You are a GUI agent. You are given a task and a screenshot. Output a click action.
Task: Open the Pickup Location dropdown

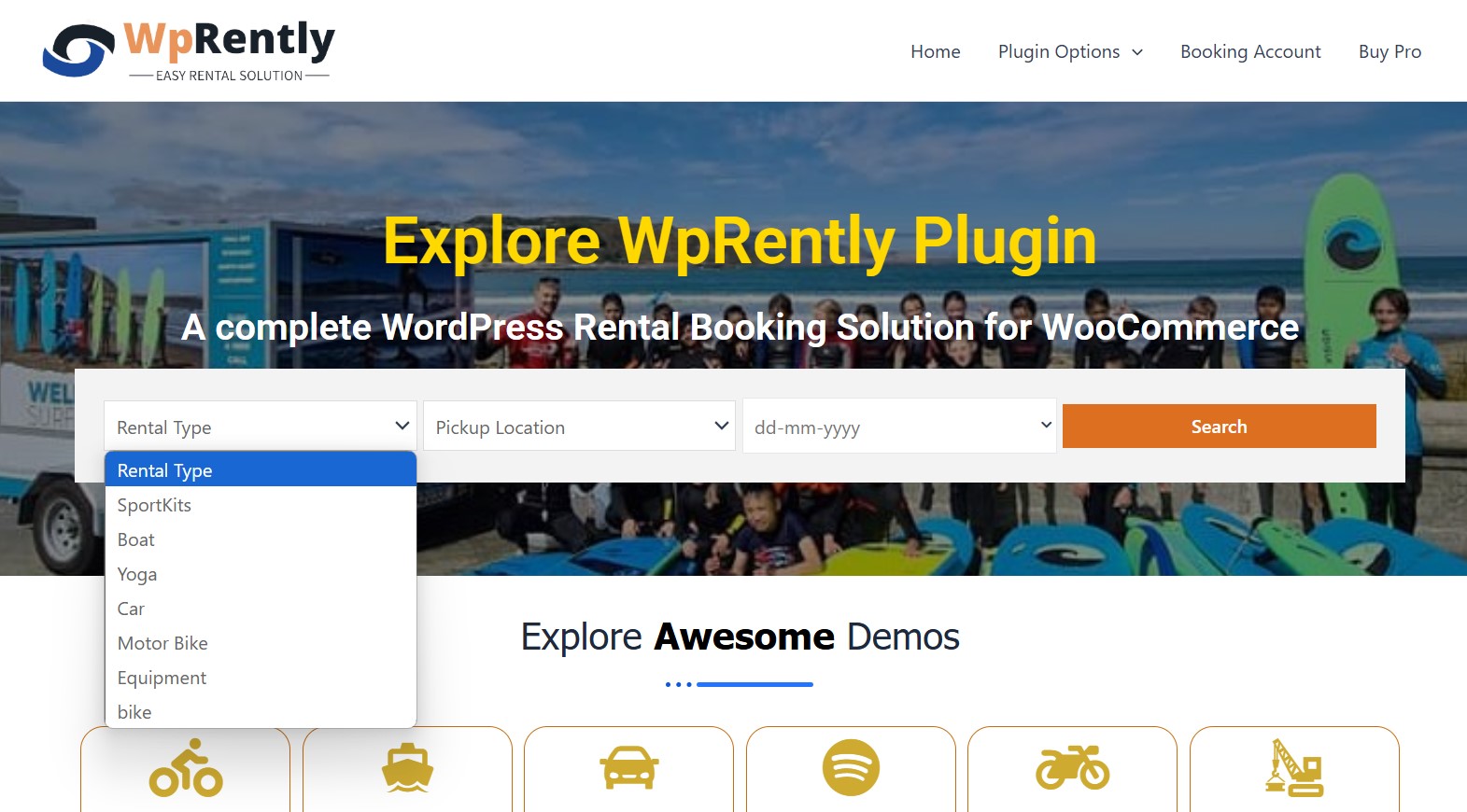tap(579, 427)
